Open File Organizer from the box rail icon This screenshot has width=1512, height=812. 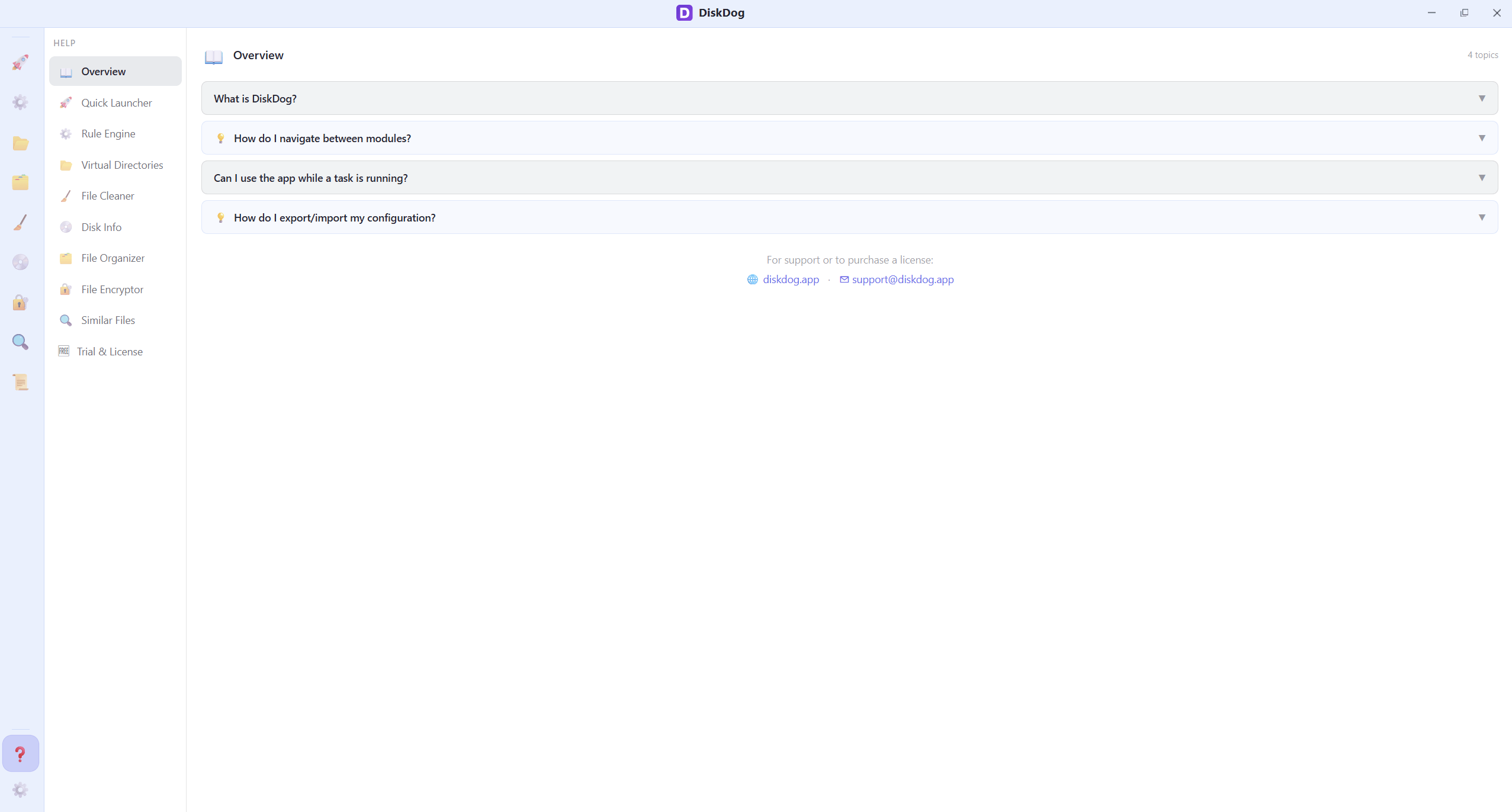tap(21, 182)
